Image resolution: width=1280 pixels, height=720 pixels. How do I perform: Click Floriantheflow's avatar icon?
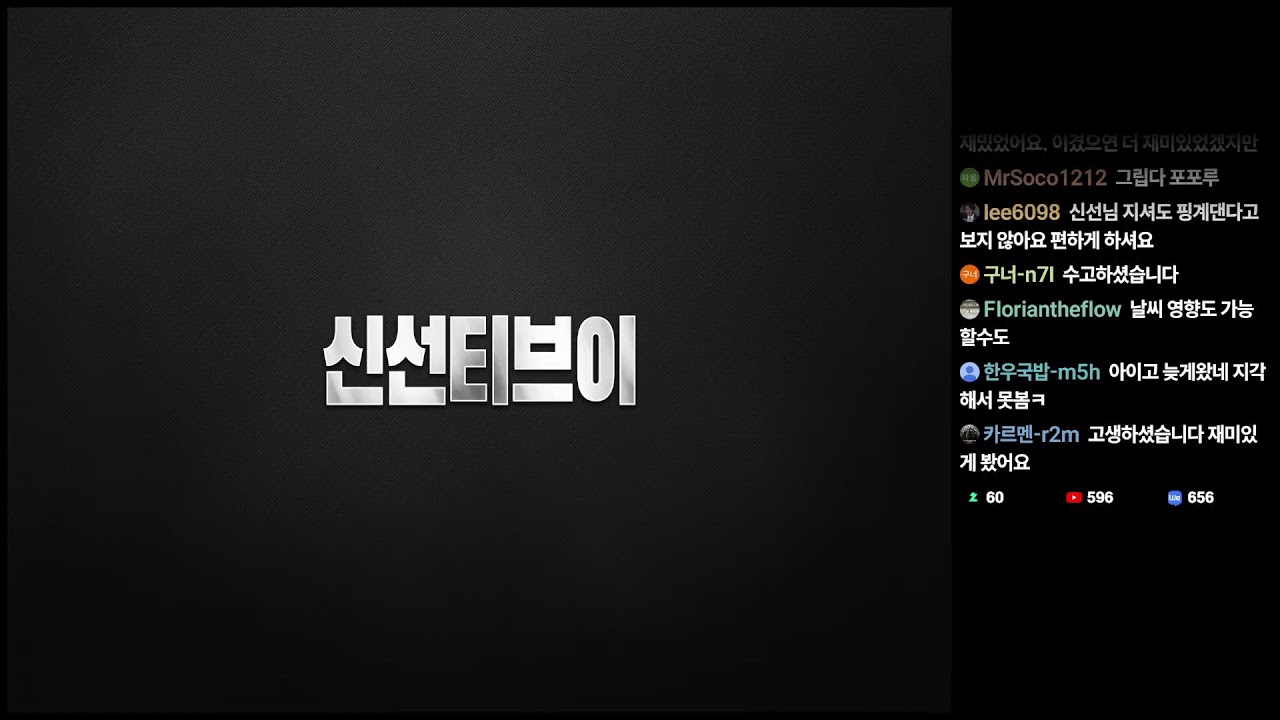(x=969, y=310)
